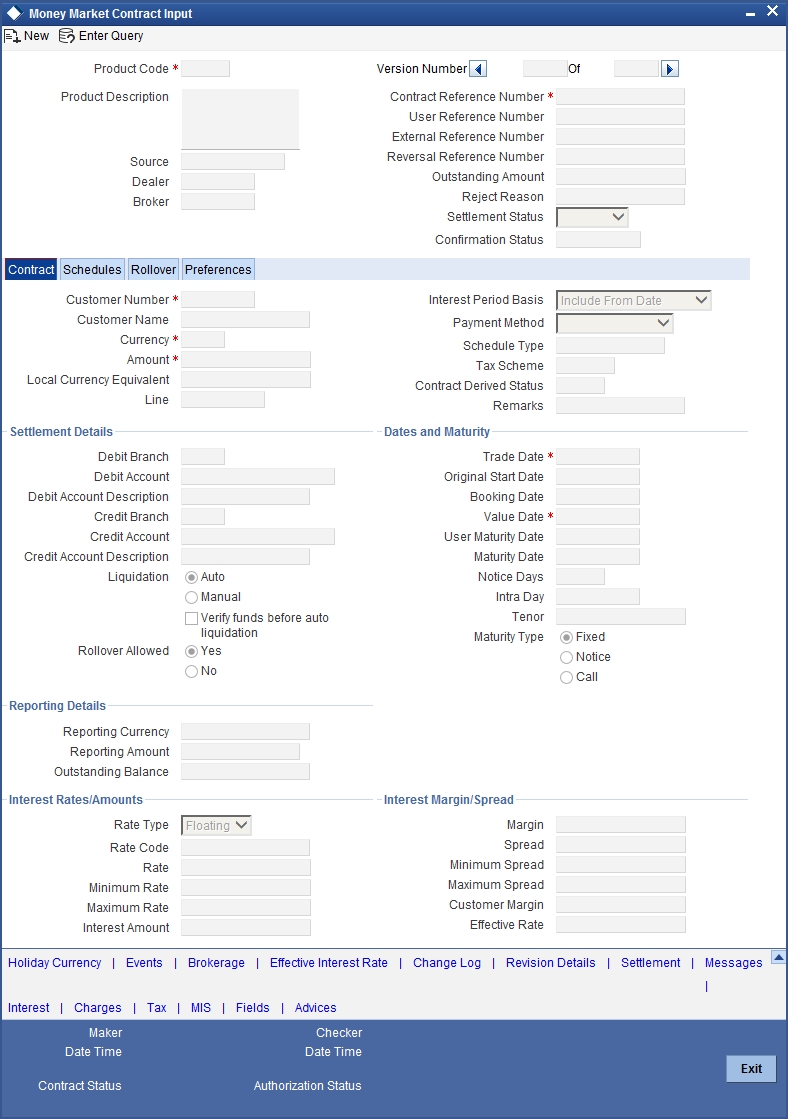The image size is (788, 1119).
Task: Open the Change Log link
Action: click(447, 963)
